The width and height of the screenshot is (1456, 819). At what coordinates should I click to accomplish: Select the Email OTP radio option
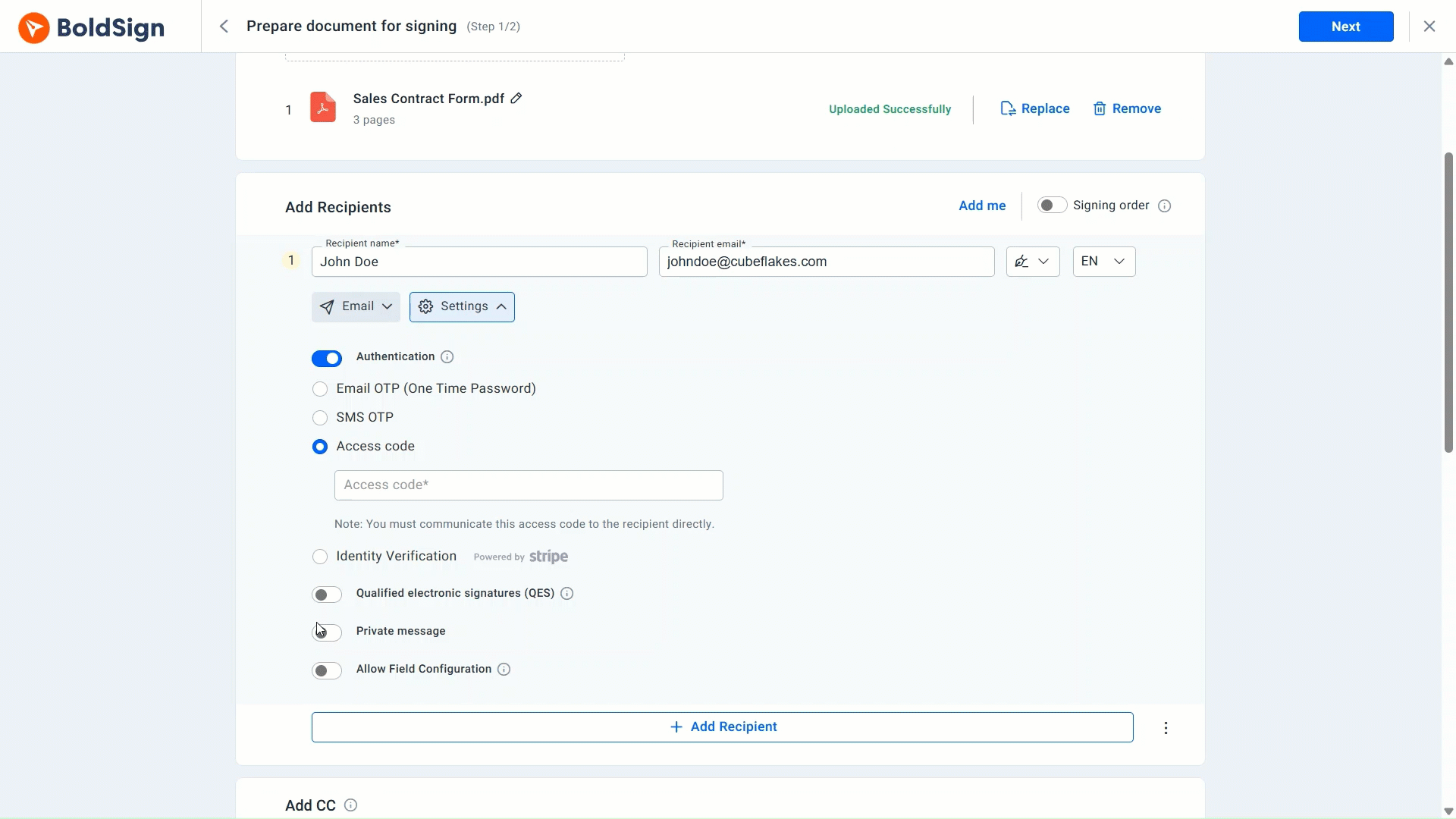(x=320, y=389)
